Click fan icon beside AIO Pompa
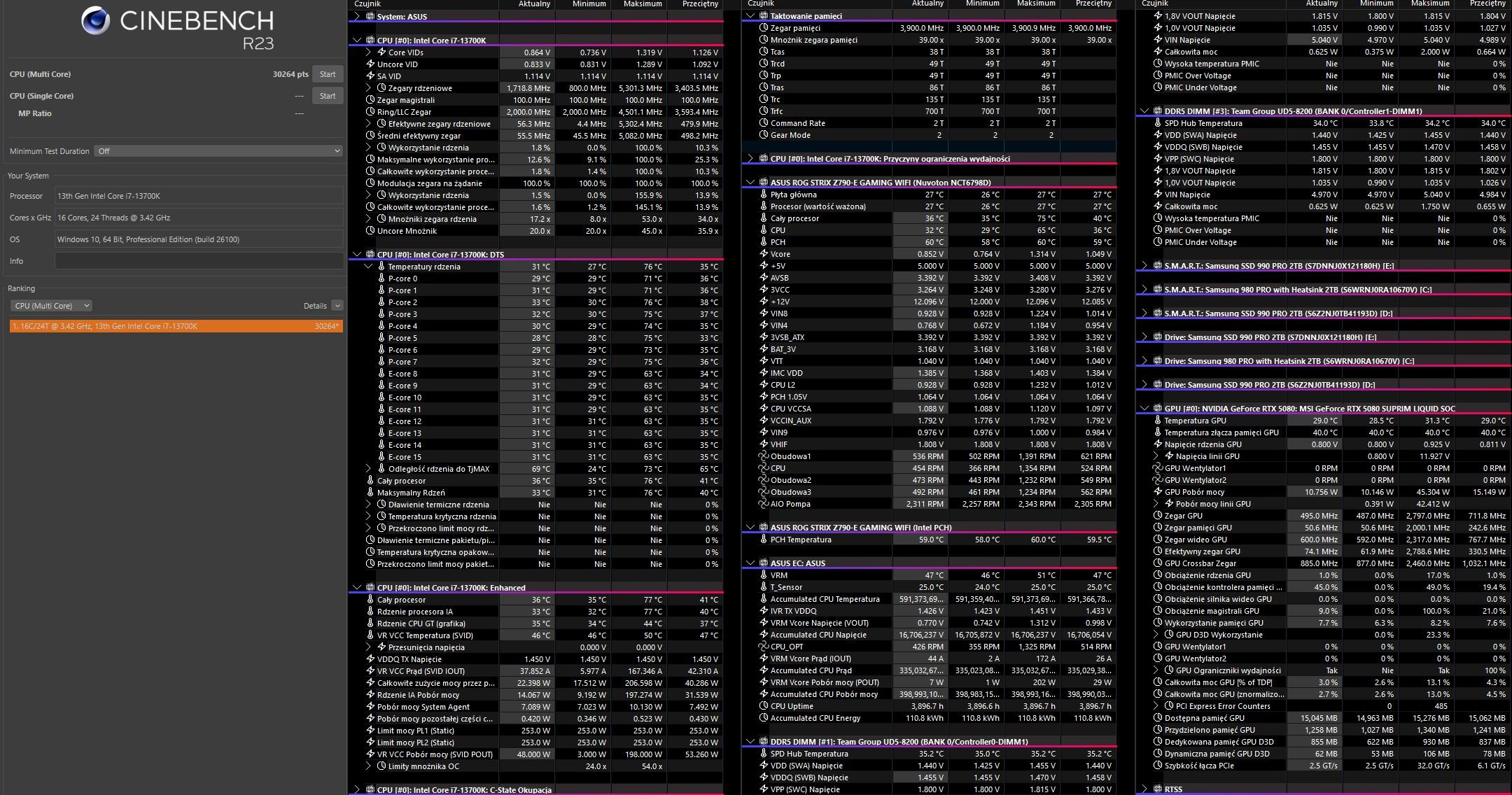Screen dimensions: 1512x795 [764, 504]
